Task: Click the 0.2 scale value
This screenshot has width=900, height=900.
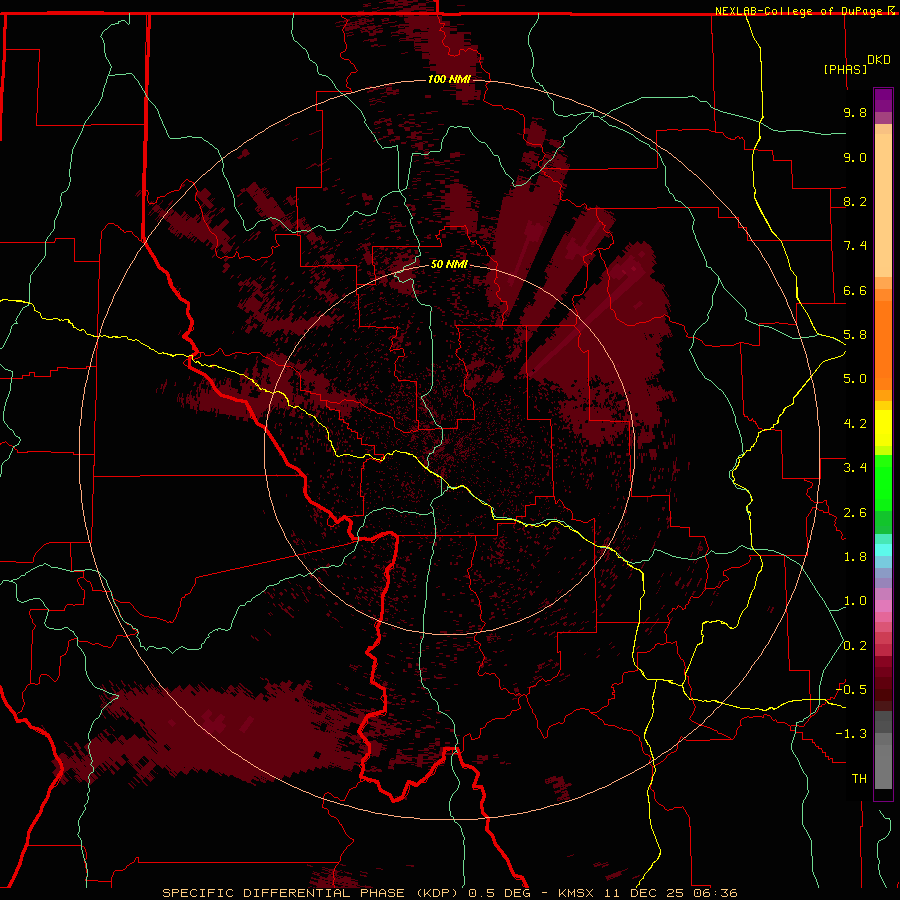Action: click(x=855, y=646)
